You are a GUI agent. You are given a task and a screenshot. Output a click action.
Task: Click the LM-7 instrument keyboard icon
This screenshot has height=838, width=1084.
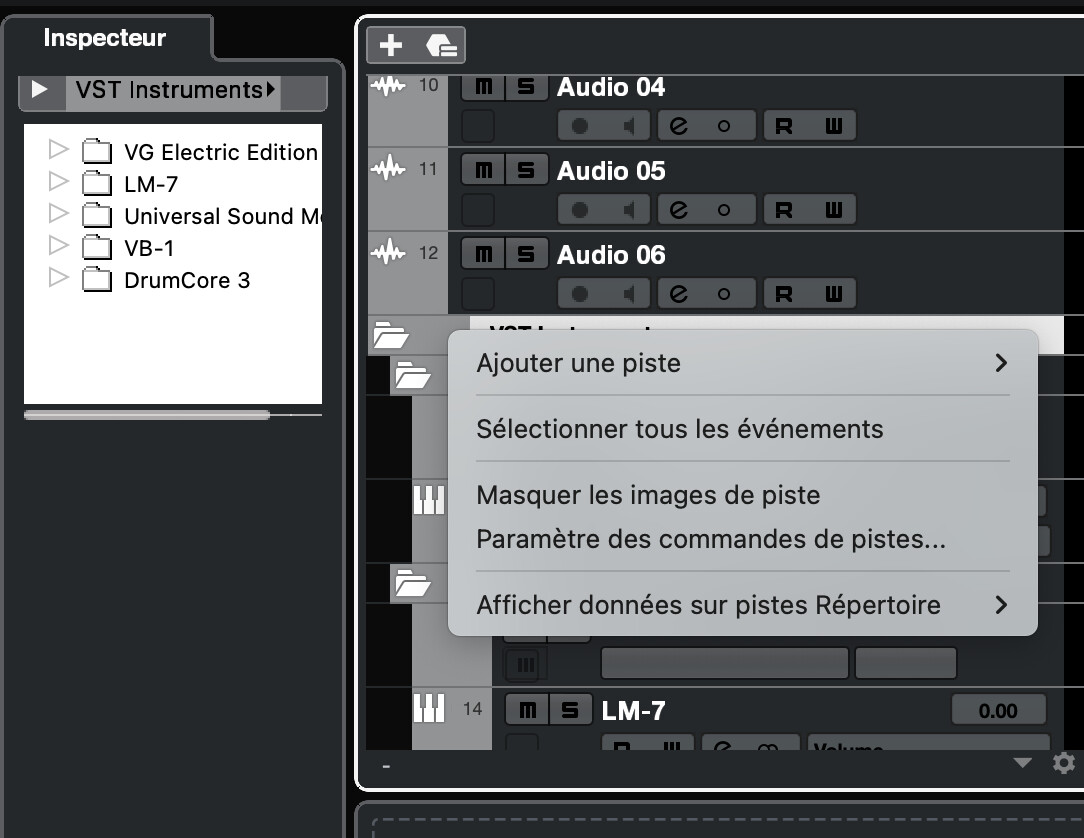click(x=429, y=710)
